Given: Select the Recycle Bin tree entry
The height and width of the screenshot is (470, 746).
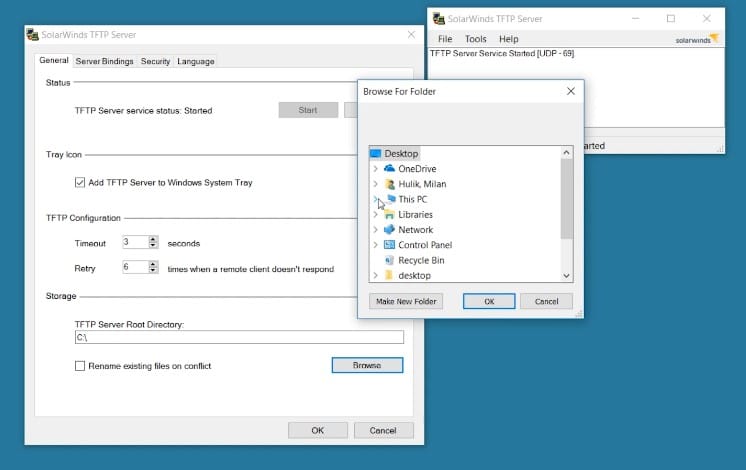Looking at the screenshot, I should (421, 260).
